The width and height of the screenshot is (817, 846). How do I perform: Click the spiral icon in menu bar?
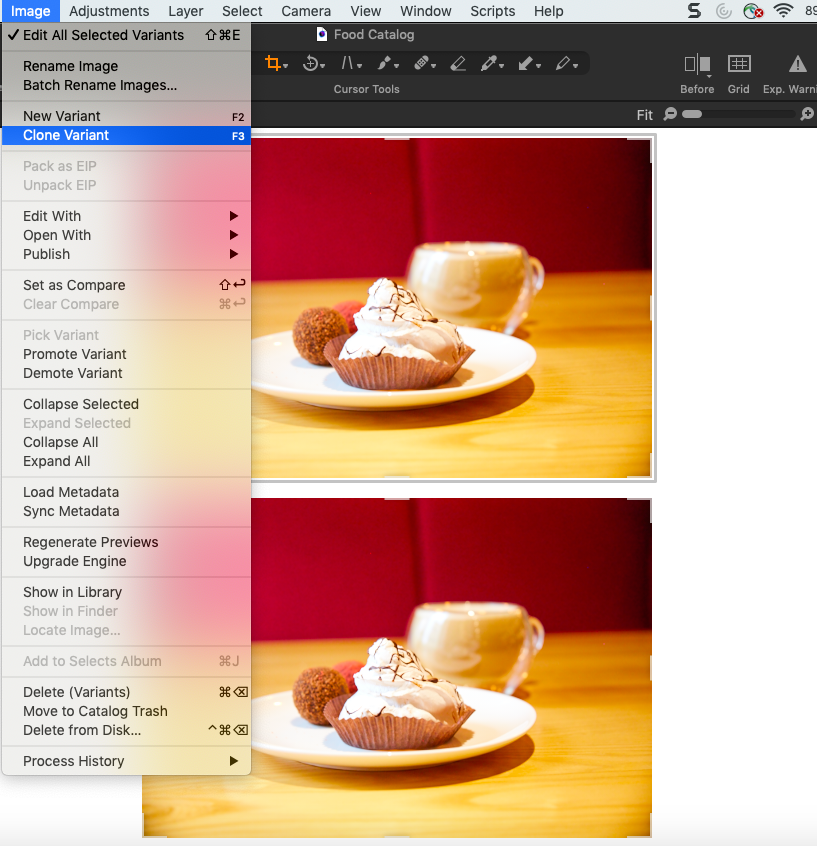click(x=723, y=10)
